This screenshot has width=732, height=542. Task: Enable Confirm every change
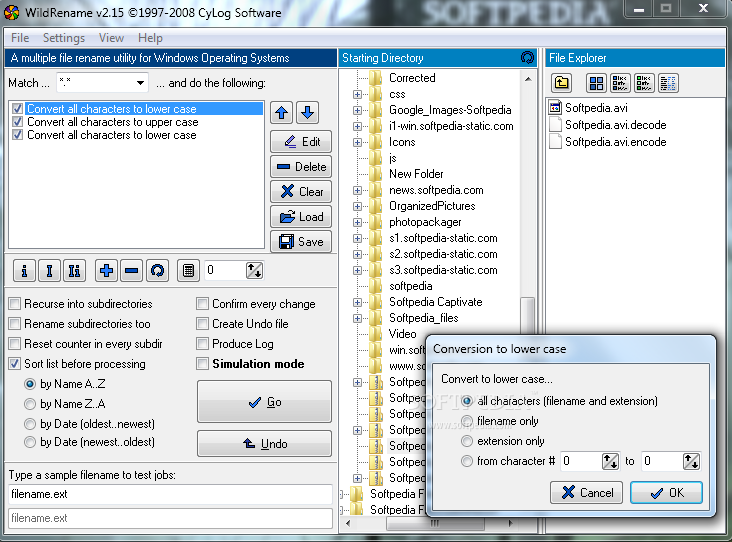click(x=202, y=304)
